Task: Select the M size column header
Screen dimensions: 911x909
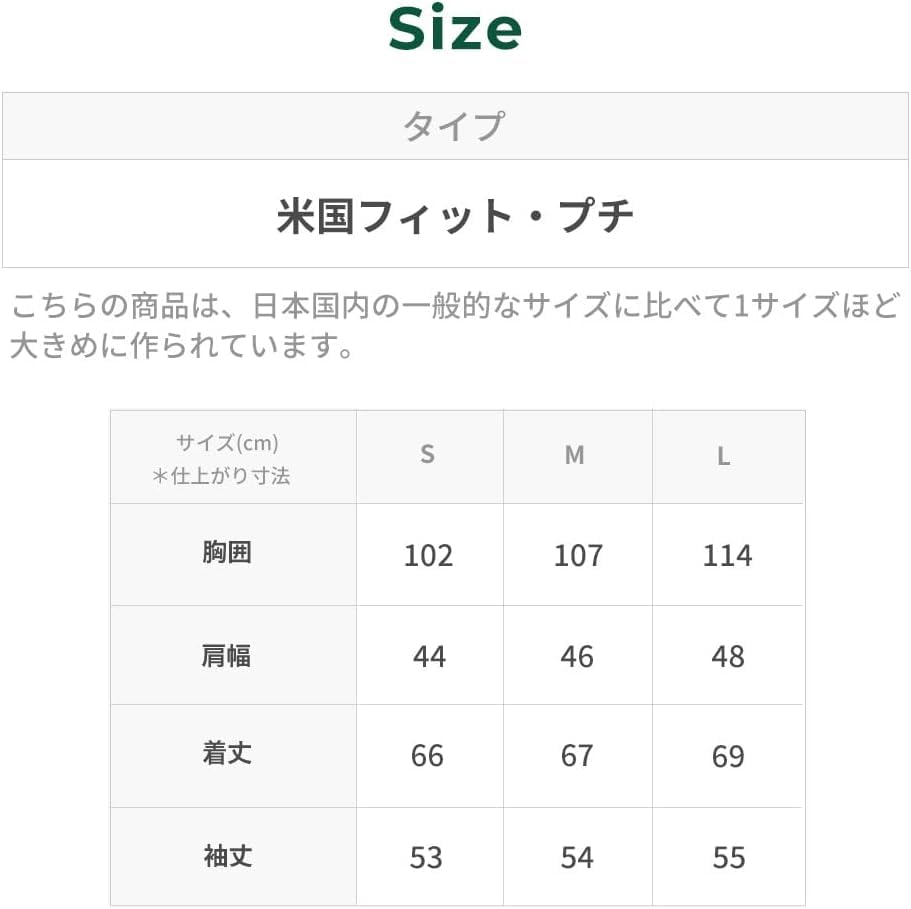Action: 575,456
